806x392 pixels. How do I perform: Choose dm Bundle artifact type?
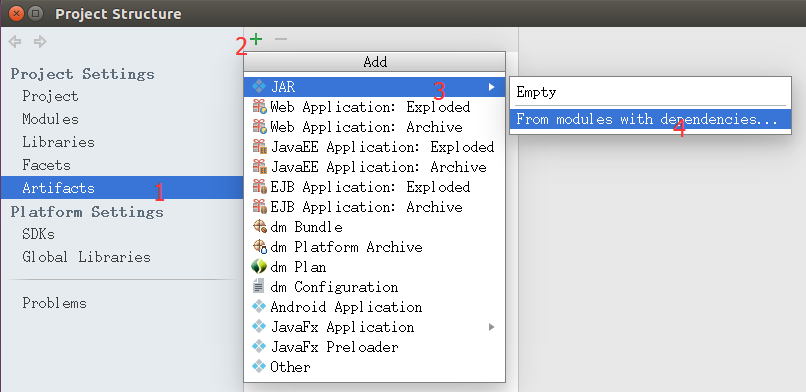click(374, 227)
